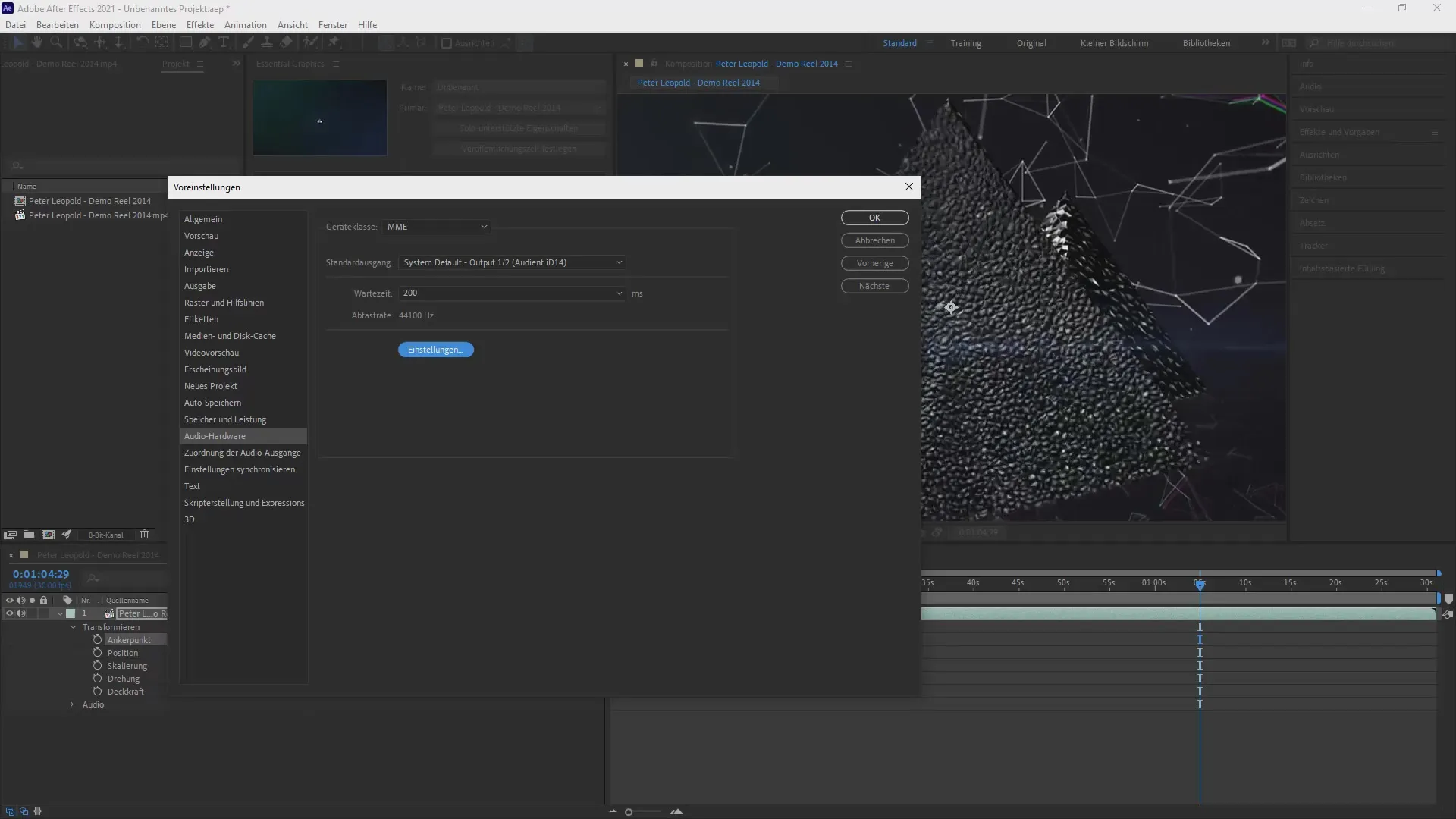Select Allgemein preferences category
Screen dimensions: 1456x819
pyautogui.click(x=243, y=219)
